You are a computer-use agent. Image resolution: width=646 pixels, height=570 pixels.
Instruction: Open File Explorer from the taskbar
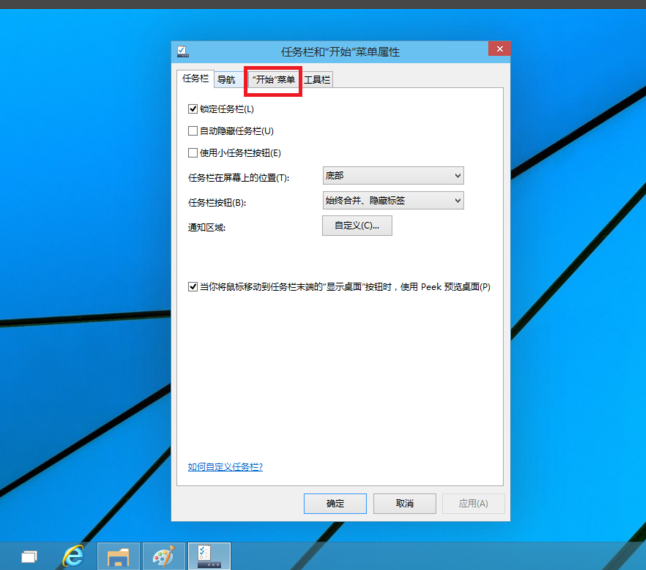[118, 556]
